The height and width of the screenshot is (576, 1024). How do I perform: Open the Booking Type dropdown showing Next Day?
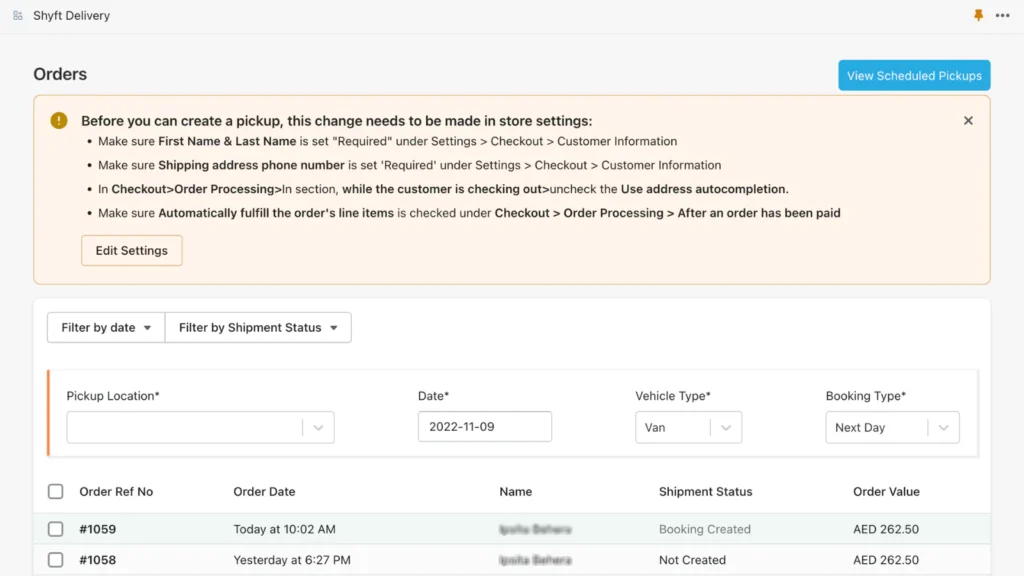pyautogui.click(x=892, y=427)
